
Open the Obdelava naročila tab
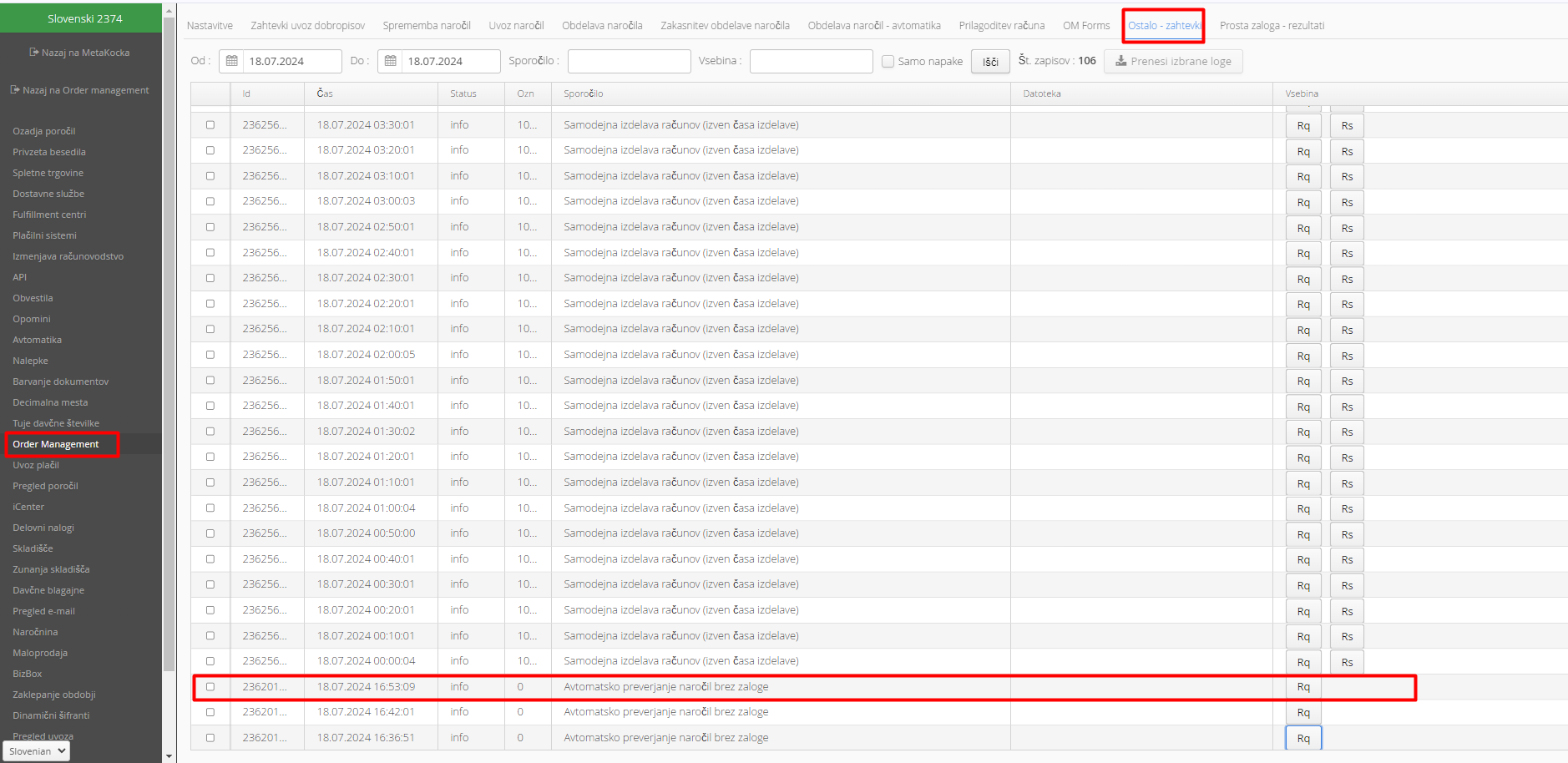pos(602,26)
